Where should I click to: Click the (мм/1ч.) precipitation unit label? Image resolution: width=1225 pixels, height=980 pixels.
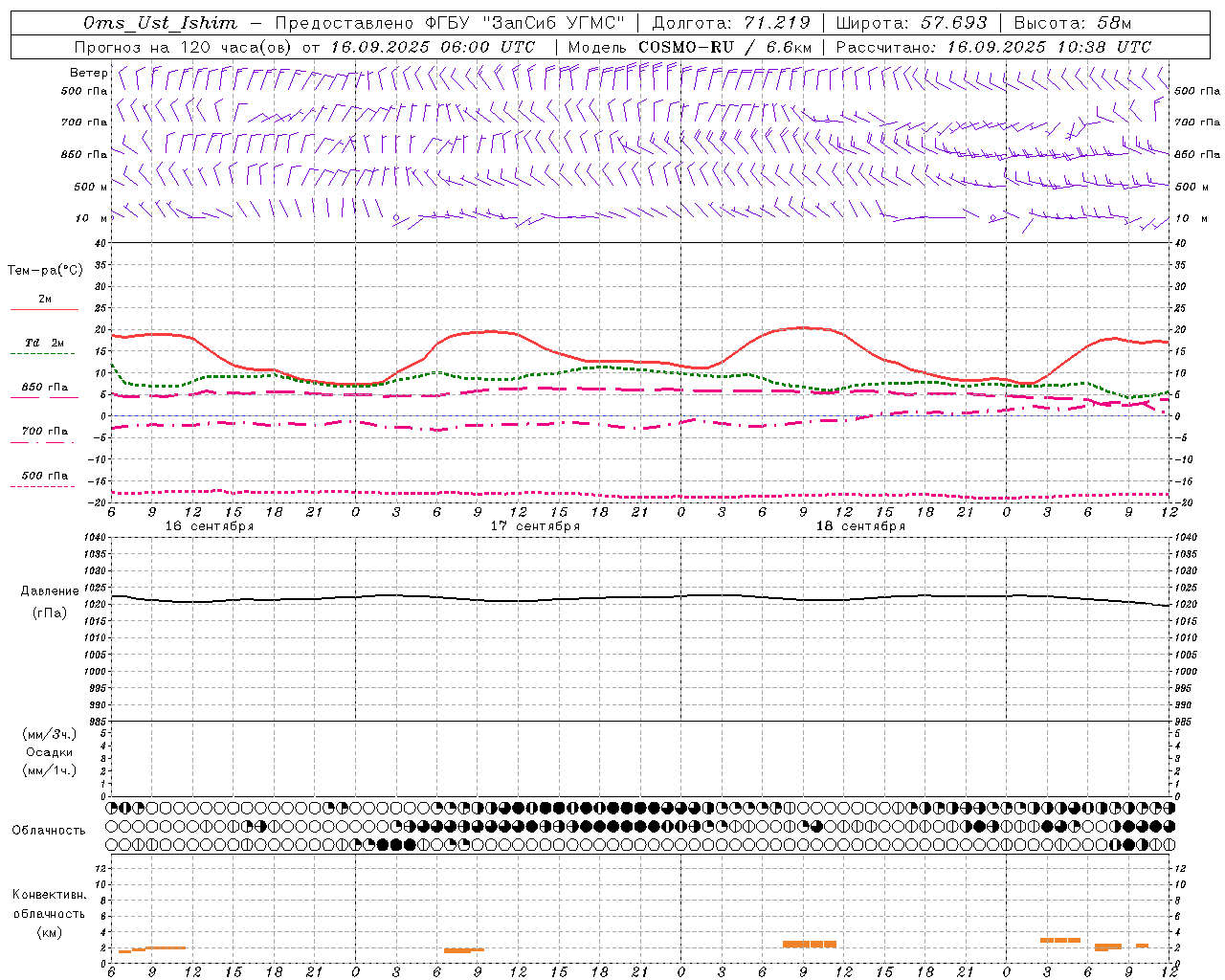(x=50, y=770)
